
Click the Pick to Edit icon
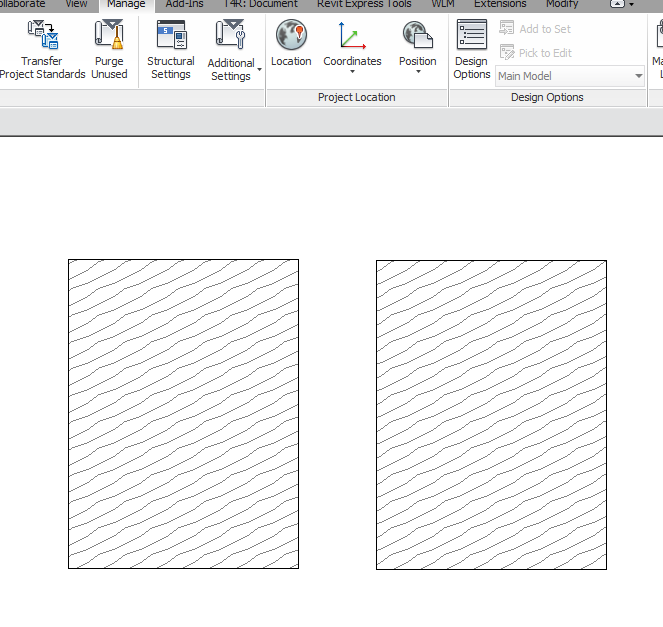click(x=507, y=52)
